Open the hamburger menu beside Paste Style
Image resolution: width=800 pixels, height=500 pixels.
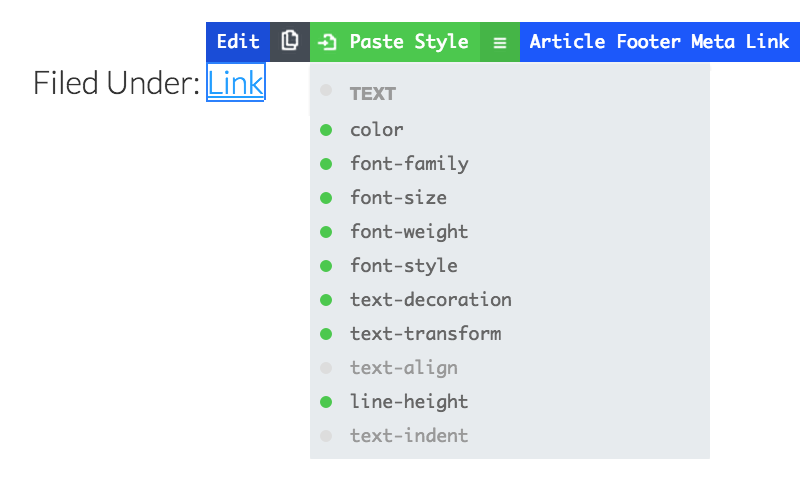tap(500, 42)
